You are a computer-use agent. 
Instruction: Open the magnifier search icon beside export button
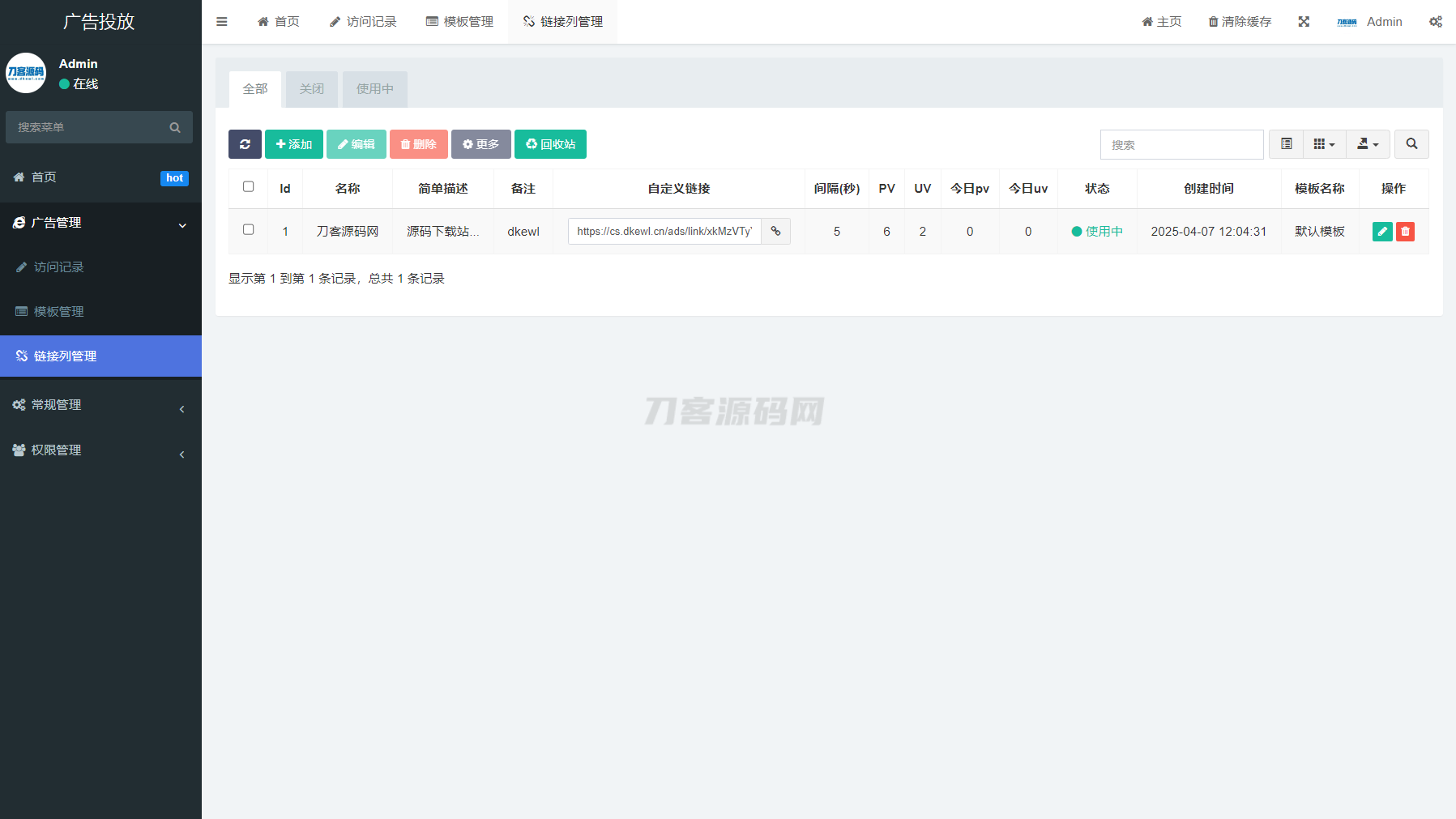point(1411,144)
